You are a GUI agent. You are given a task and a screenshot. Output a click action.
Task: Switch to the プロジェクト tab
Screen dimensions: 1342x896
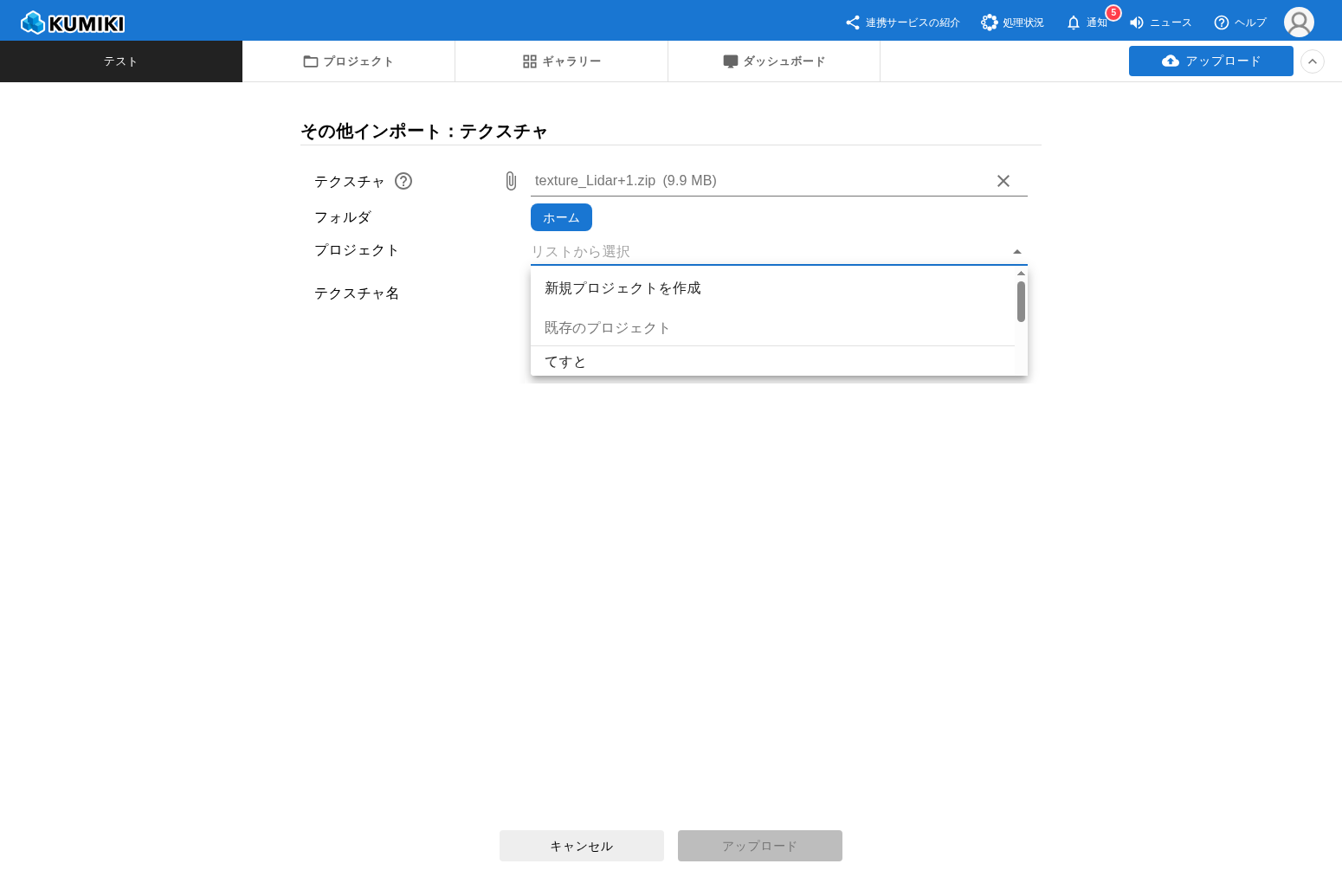click(x=348, y=61)
